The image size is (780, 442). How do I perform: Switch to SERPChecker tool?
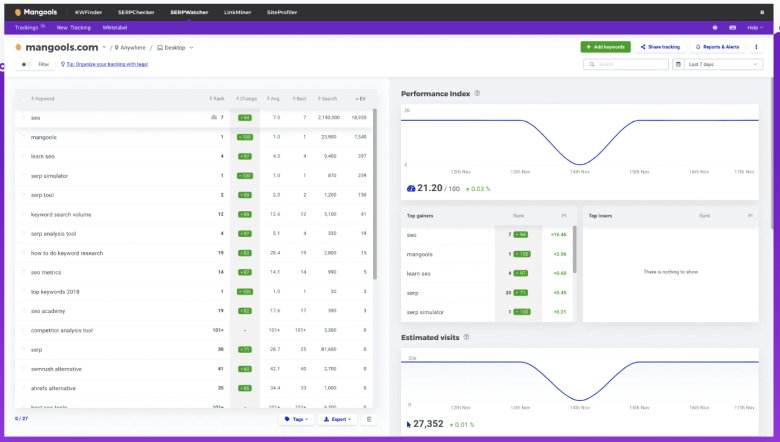pos(136,12)
